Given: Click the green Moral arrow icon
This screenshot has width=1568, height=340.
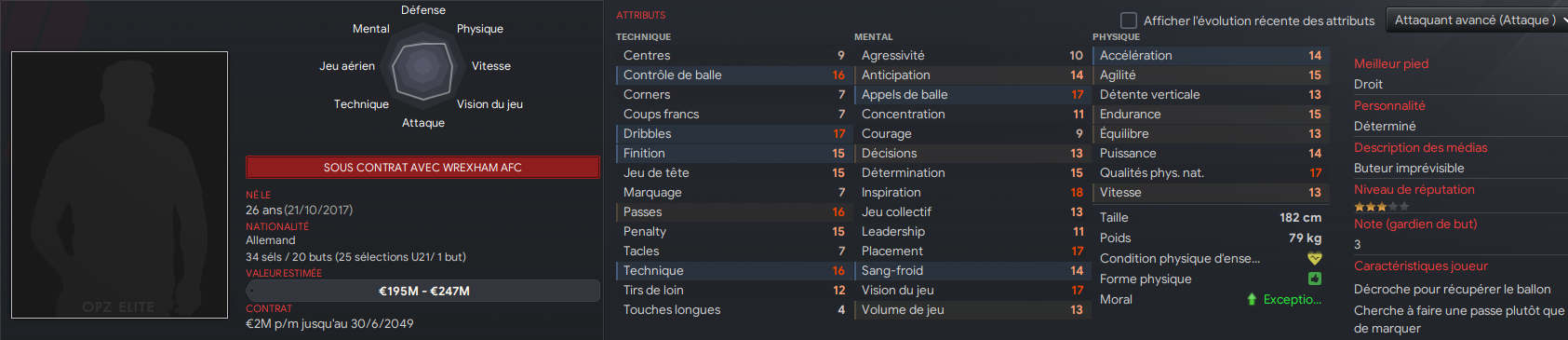Looking at the screenshot, I should [x=1252, y=299].
